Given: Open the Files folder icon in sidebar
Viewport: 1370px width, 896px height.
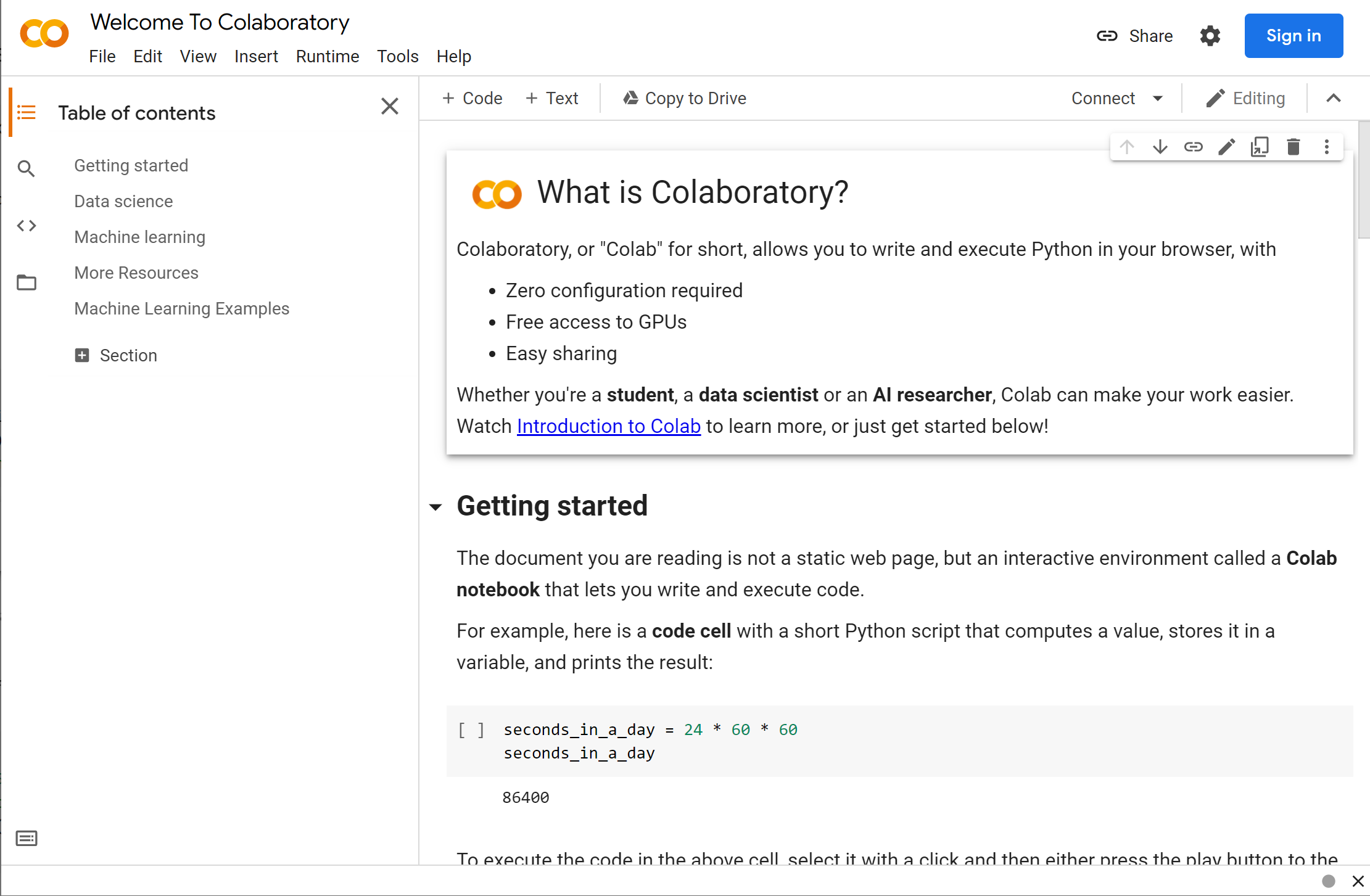Looking at the screenshot, I should tap(27, 282).
